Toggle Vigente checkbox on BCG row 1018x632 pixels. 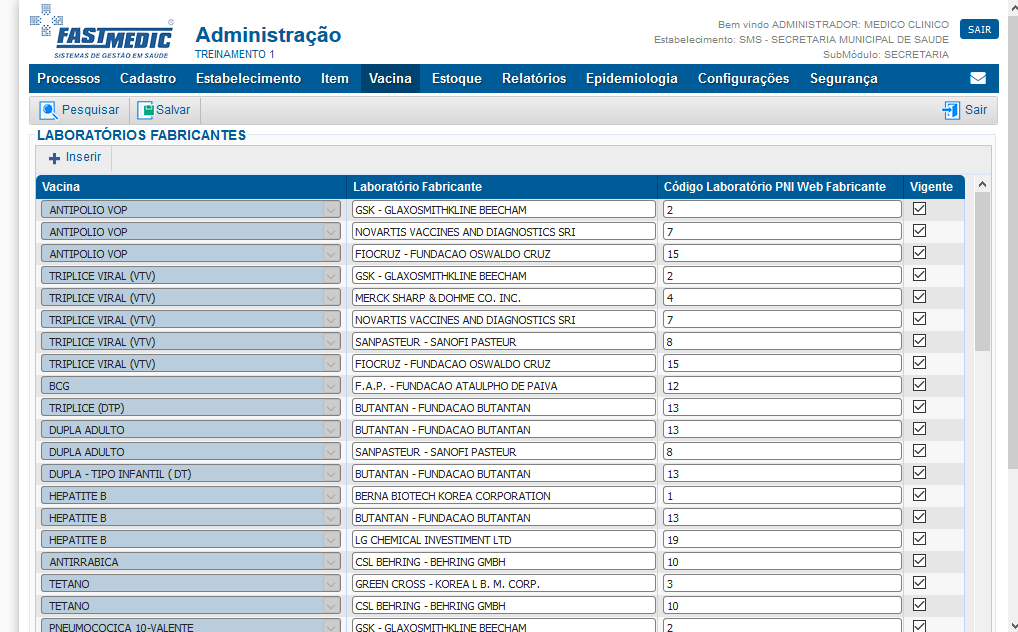919,385
